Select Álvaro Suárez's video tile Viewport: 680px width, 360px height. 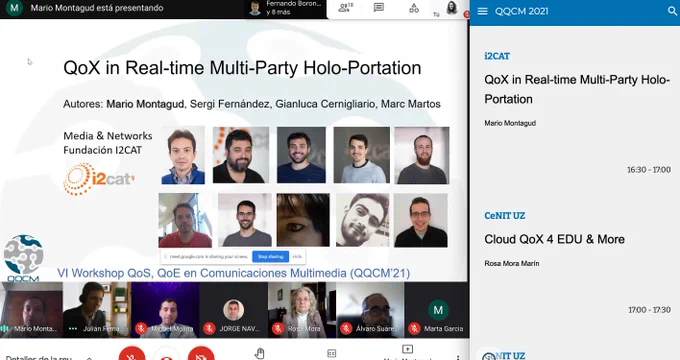tap(370, 310)
